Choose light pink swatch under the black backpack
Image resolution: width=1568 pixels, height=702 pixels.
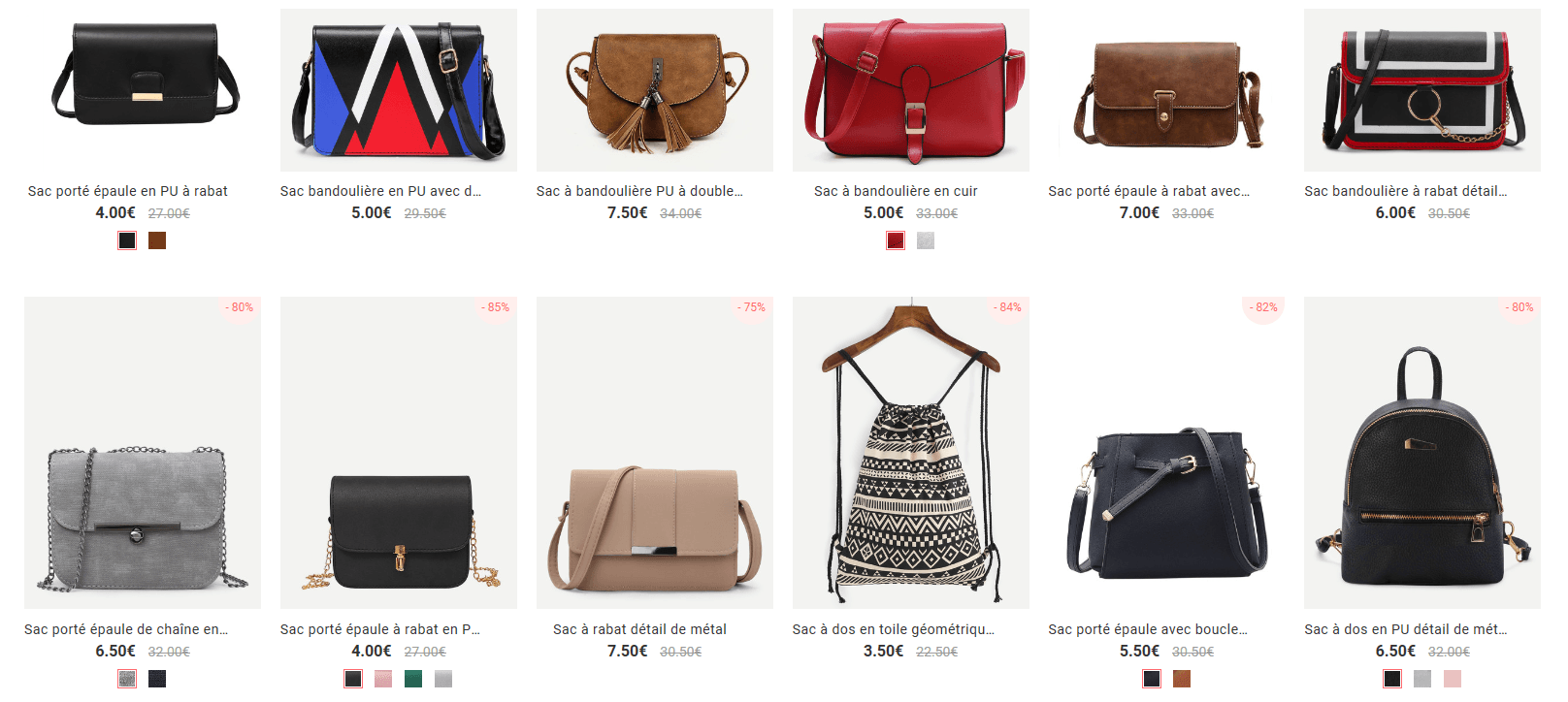point(1453,679)
